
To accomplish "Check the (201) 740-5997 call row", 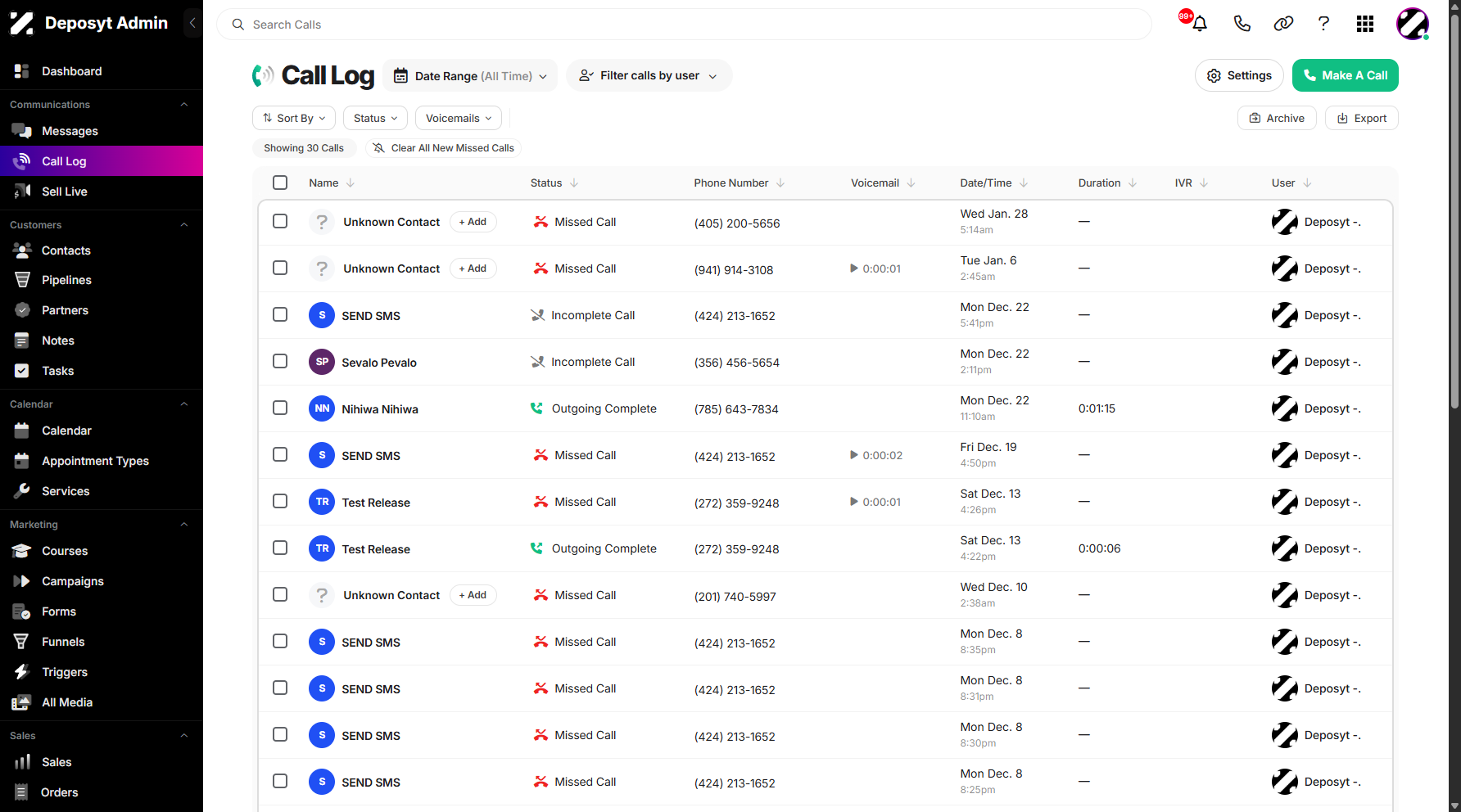I will click(x=280, y=594).
